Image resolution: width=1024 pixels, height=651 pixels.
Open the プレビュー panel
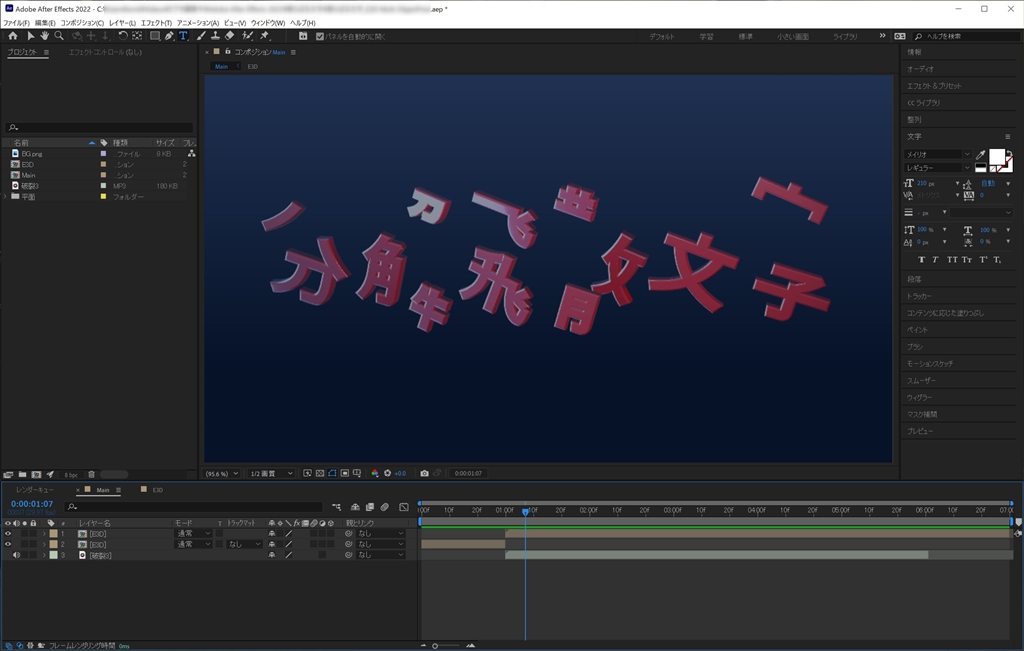[x=919, y=431]
